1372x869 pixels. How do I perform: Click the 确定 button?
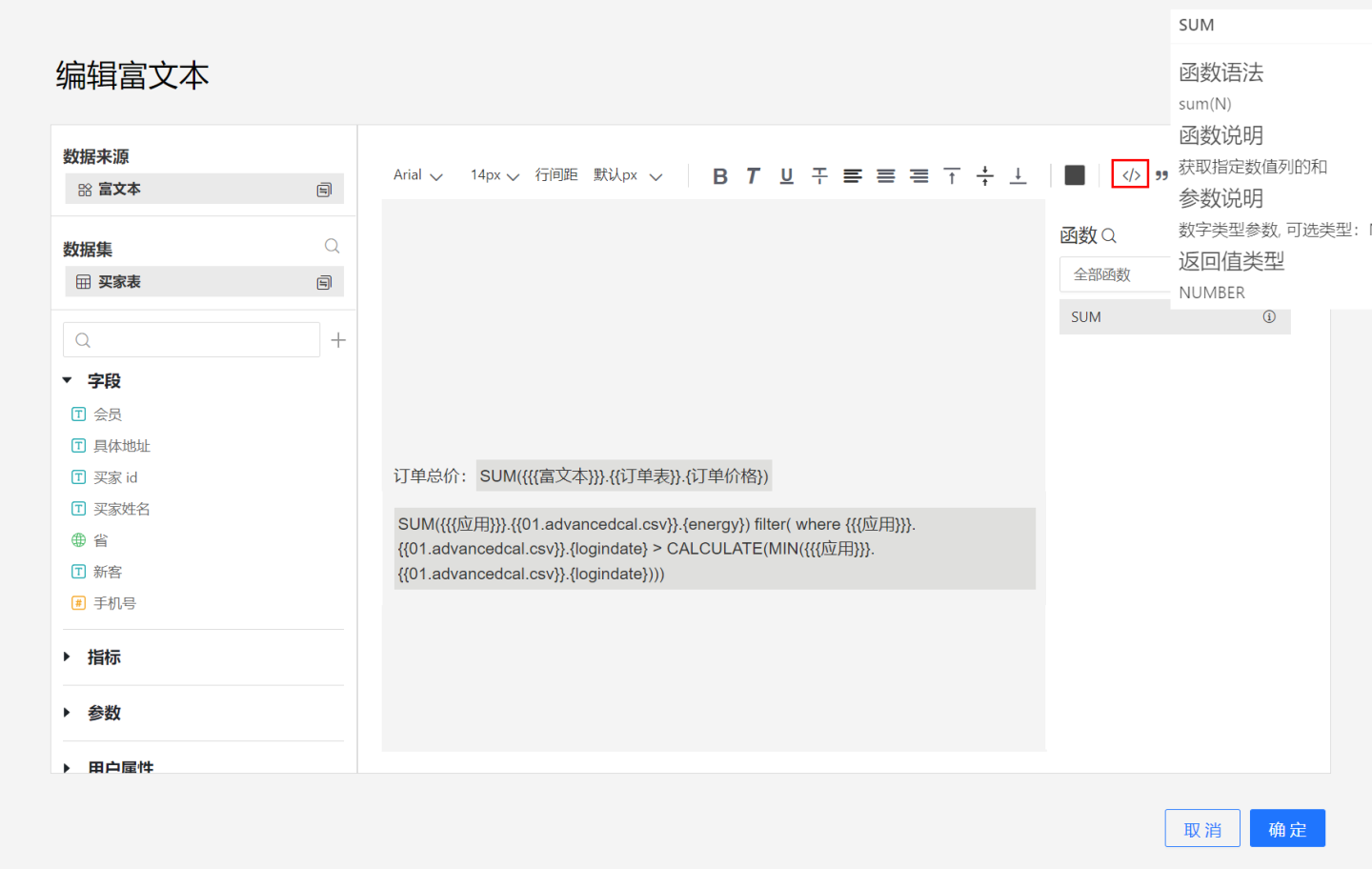coord(1287,829)
